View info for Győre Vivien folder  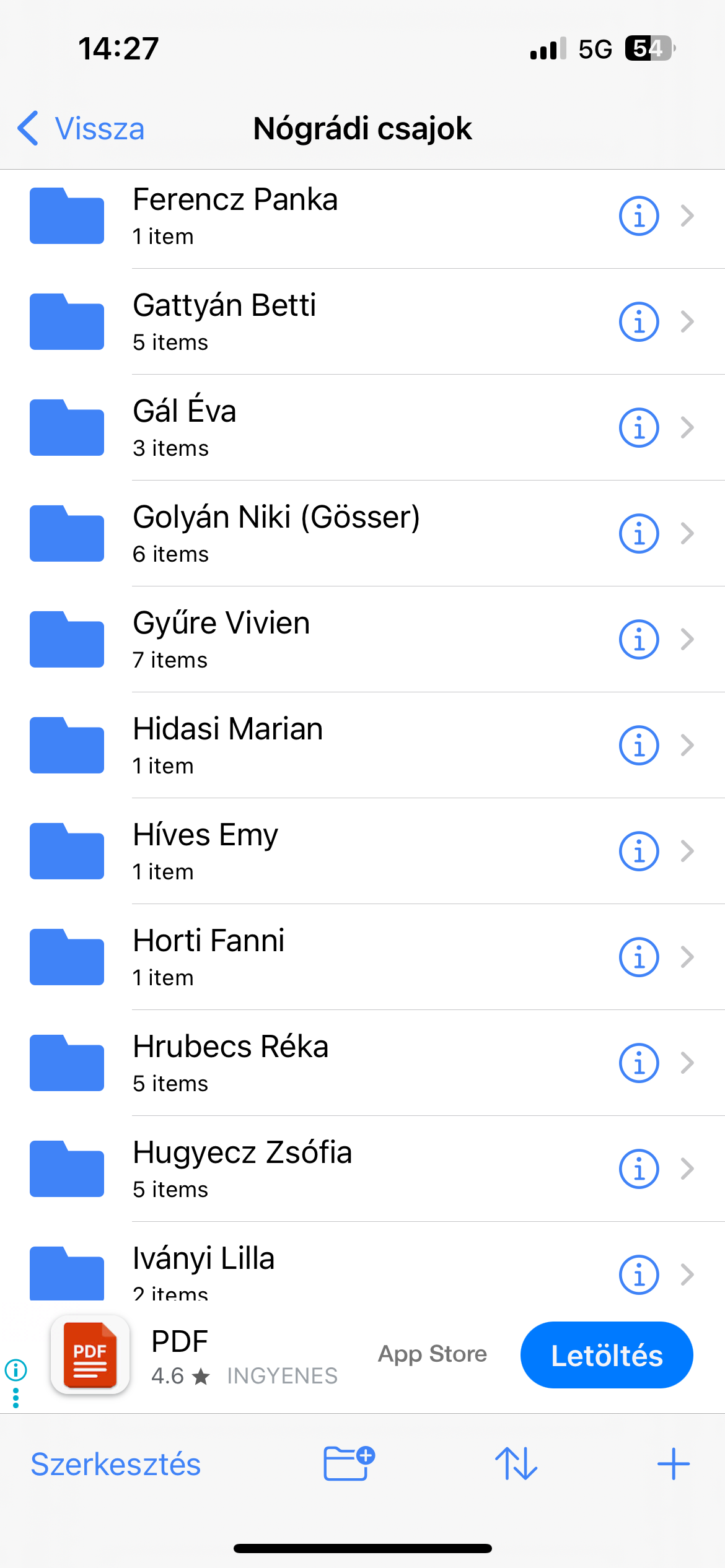pos(638,640)
